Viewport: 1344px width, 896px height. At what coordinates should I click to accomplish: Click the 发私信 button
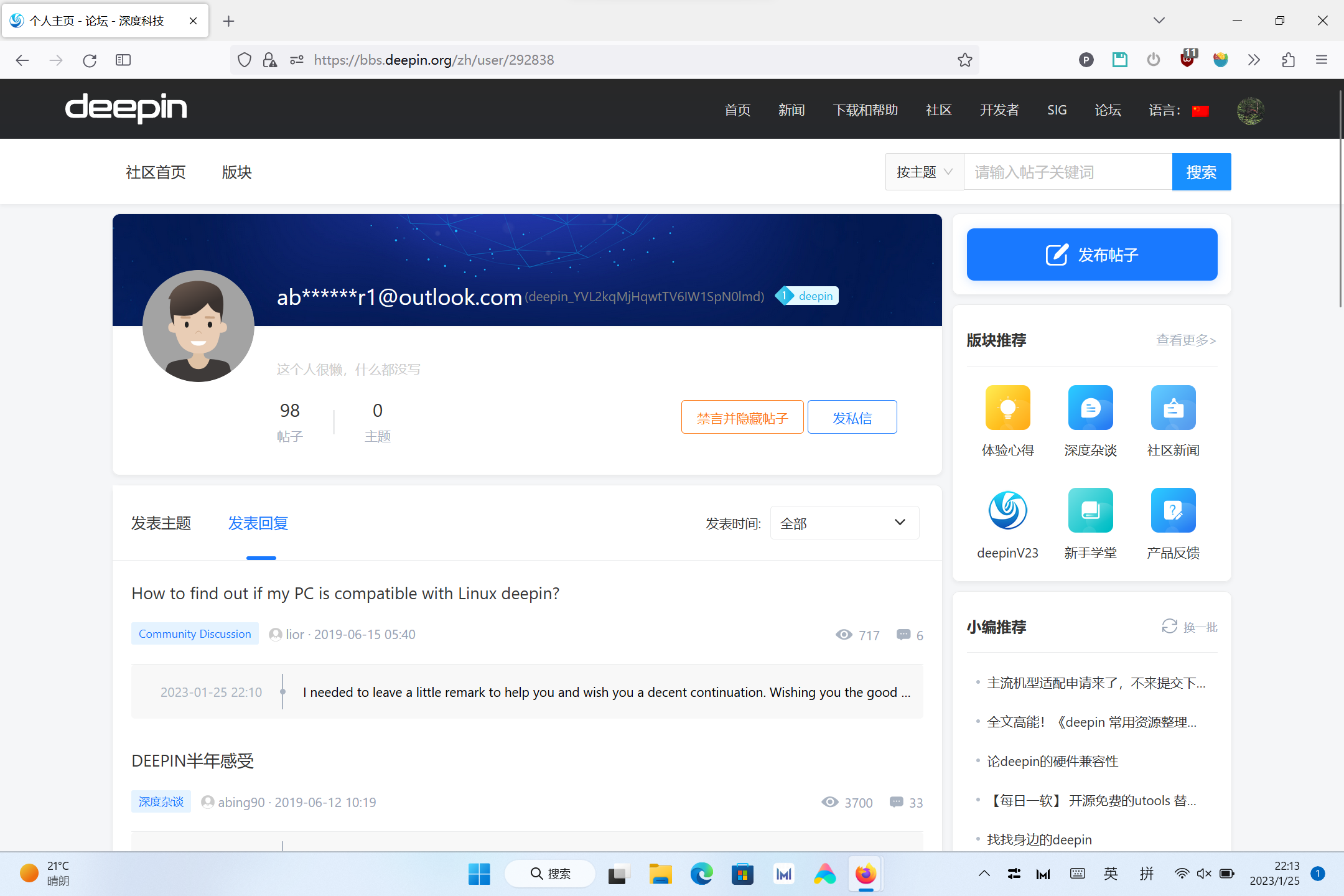tap(852, 418)
